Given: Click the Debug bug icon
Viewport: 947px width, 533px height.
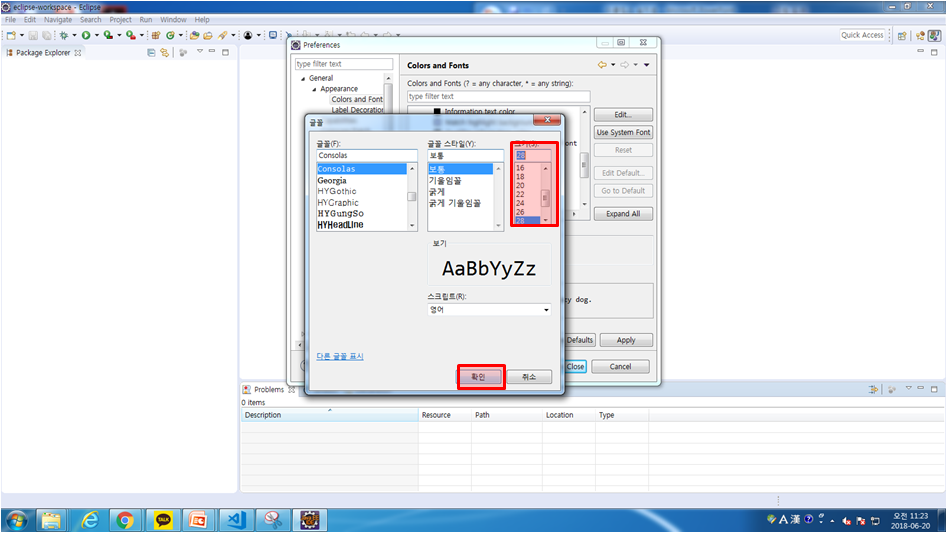Looking at the screenshot, I should [63, 36].
